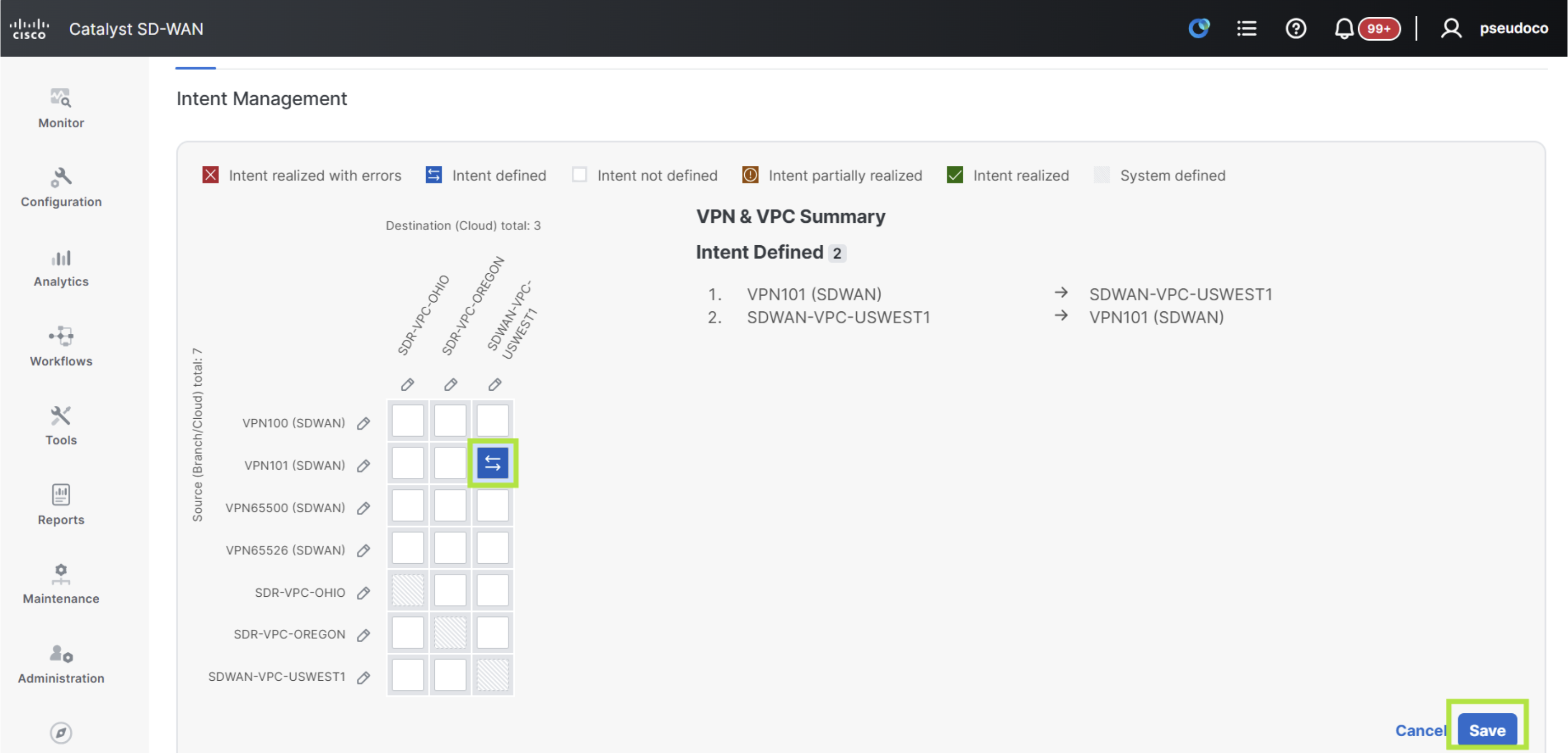Screen dimensions: 1568x754
Task: Open the AI assistant swirl icon
Action: pyautogui.click(x=1198, y=28)
